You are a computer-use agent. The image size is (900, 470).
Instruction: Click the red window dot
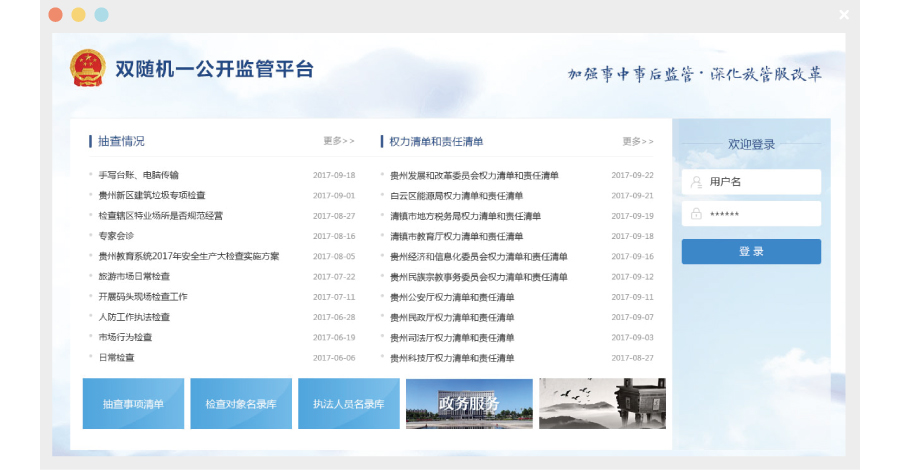[x=55, y=15]
